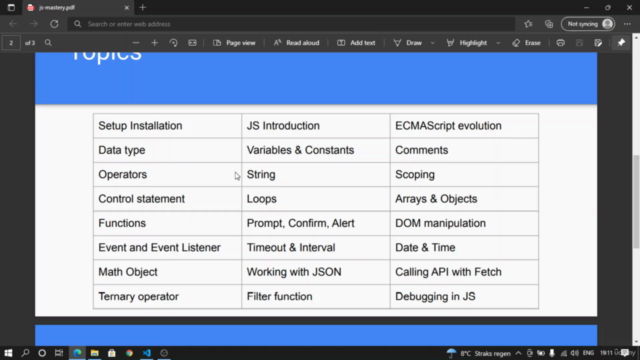Click the weather widget showing 8°C
Image resolution: width=640 pixels, height=360 pixels.
point(478,353)
